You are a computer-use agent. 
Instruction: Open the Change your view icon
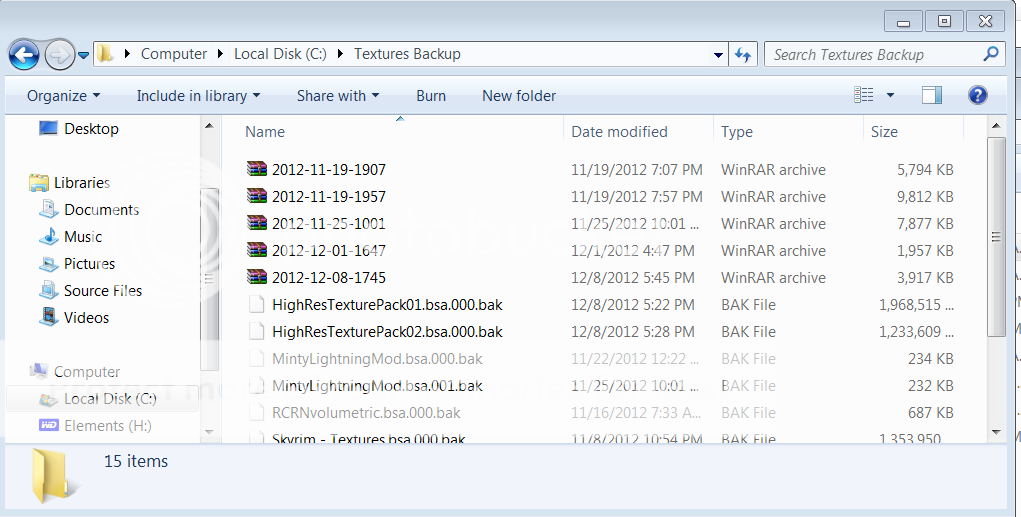[x=864, y=95]
